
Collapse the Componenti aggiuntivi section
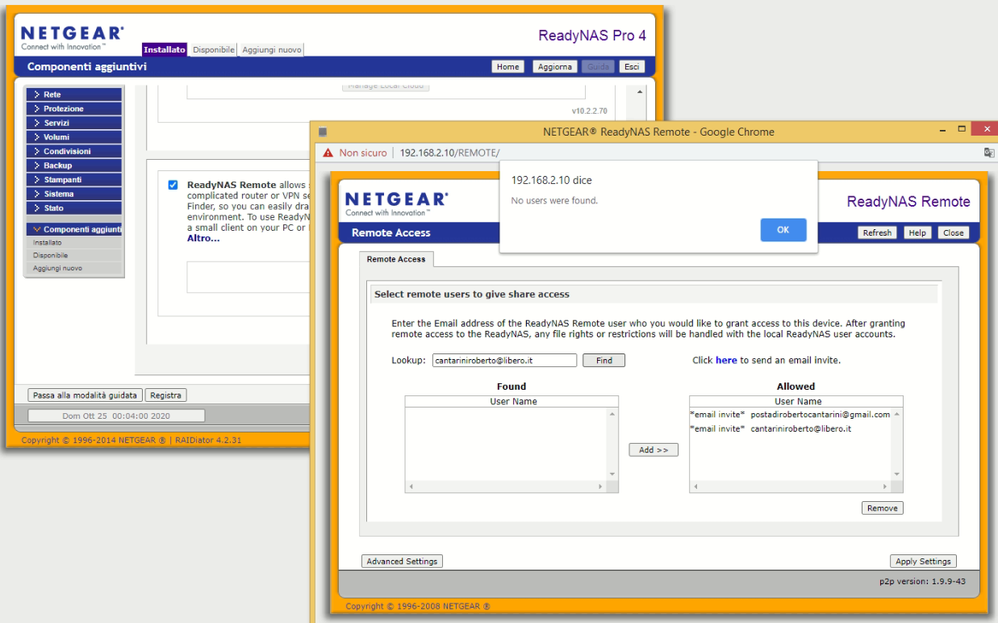point(74,229)
